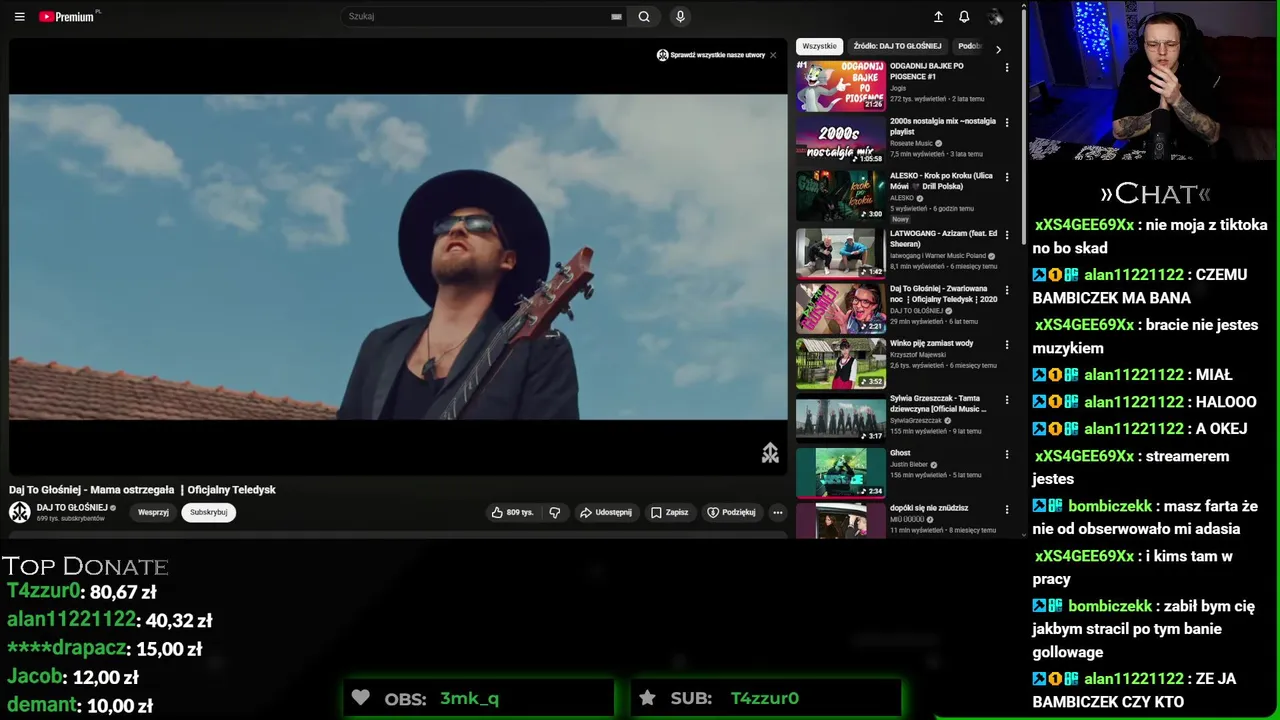Open title '2000s nostalgia mix ~nostalgia playlist'
This screenshot has width=1280, height=720.
pos(943,126)
